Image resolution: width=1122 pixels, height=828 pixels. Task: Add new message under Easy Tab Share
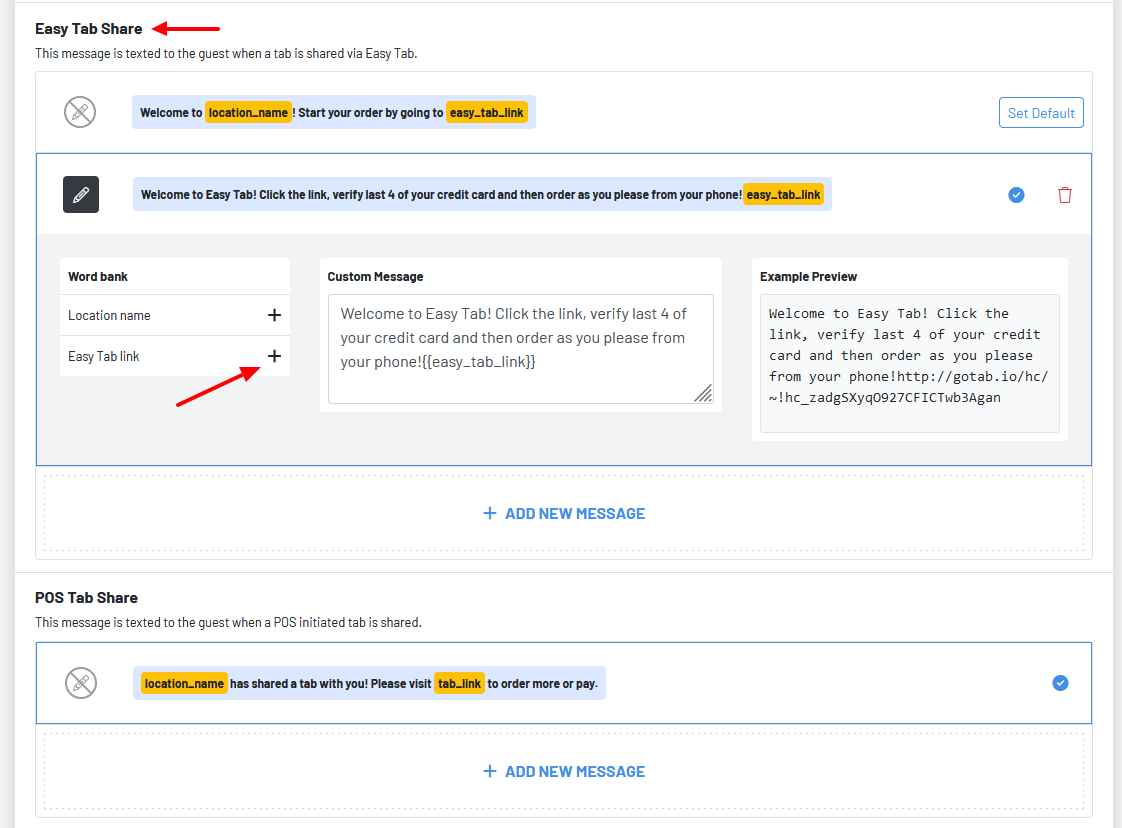[x=564, y=513]
